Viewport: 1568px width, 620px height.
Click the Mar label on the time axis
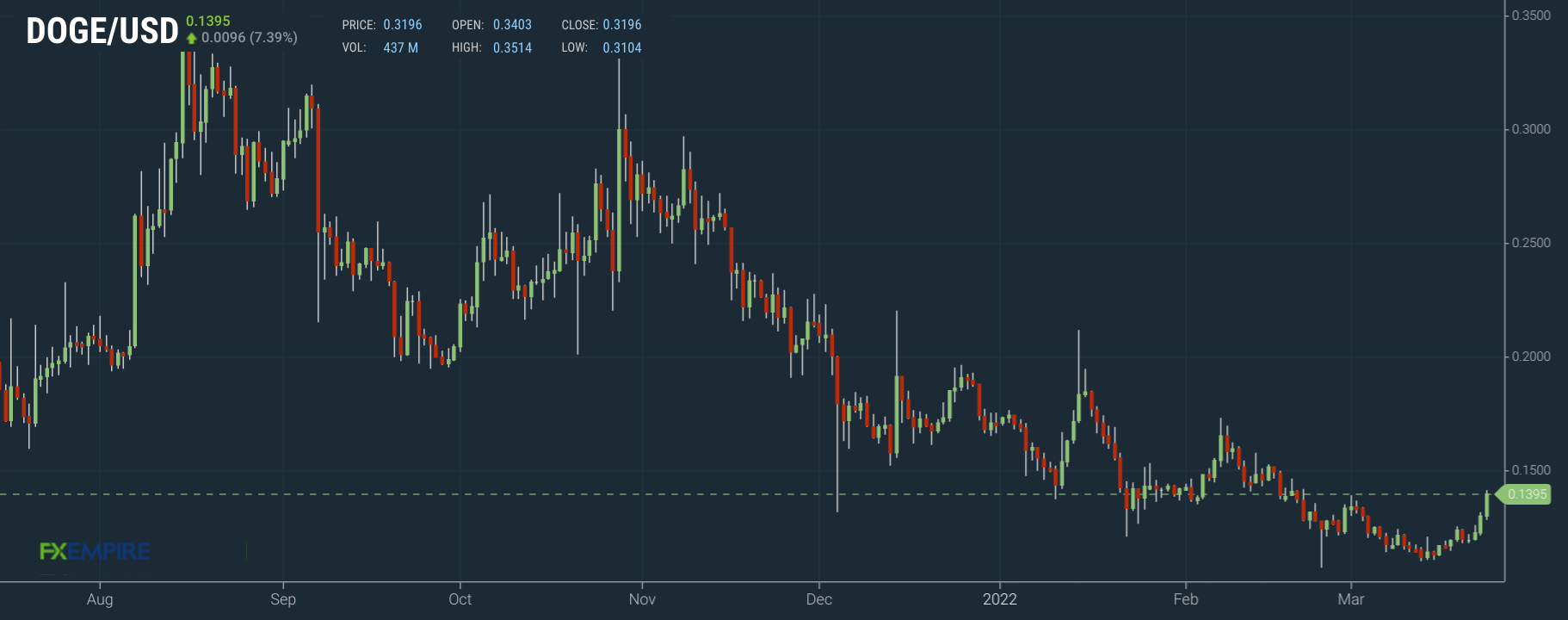click(1351, 599)
